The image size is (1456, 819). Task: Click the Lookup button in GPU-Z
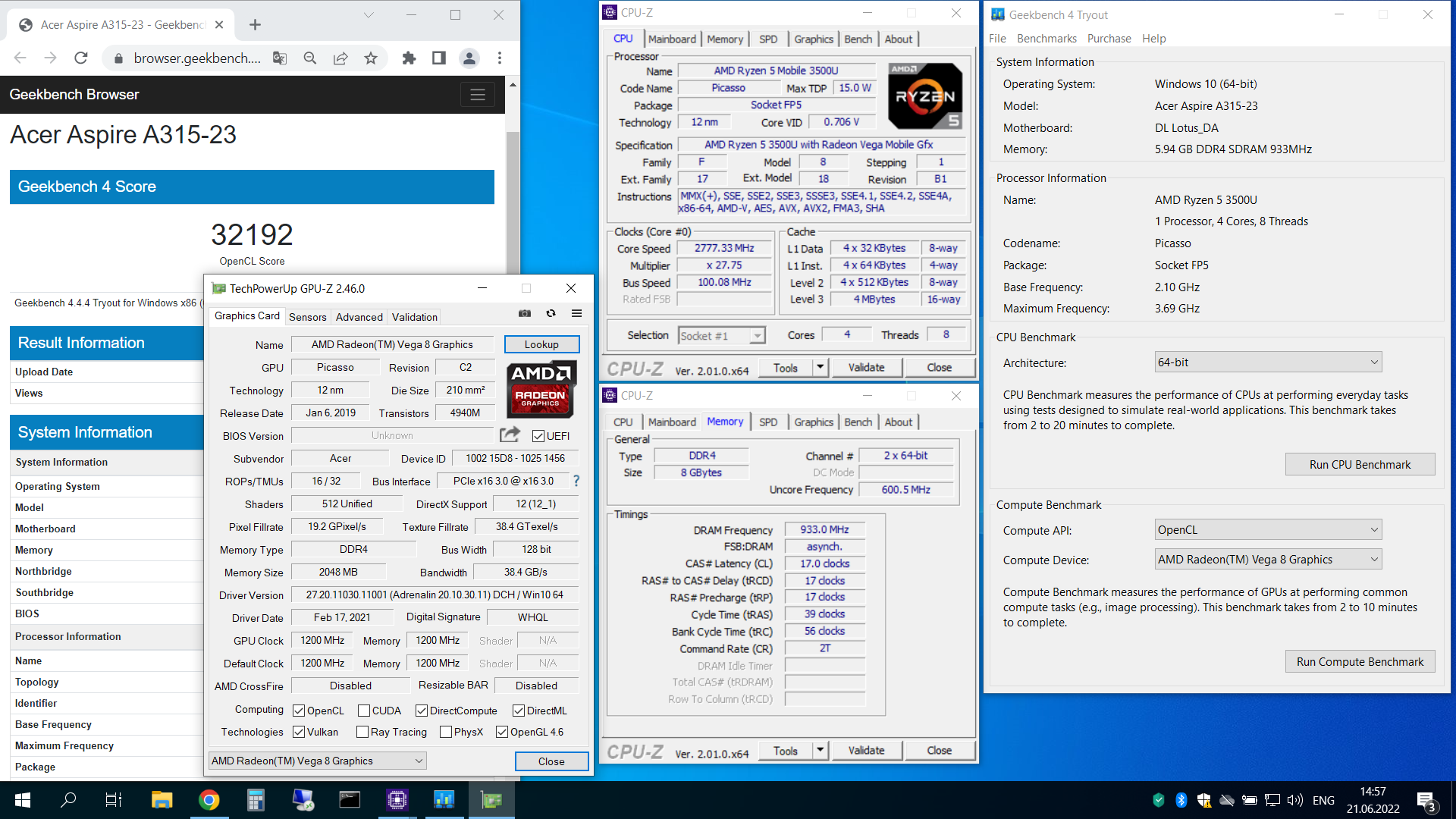click(x=541, y=344)
